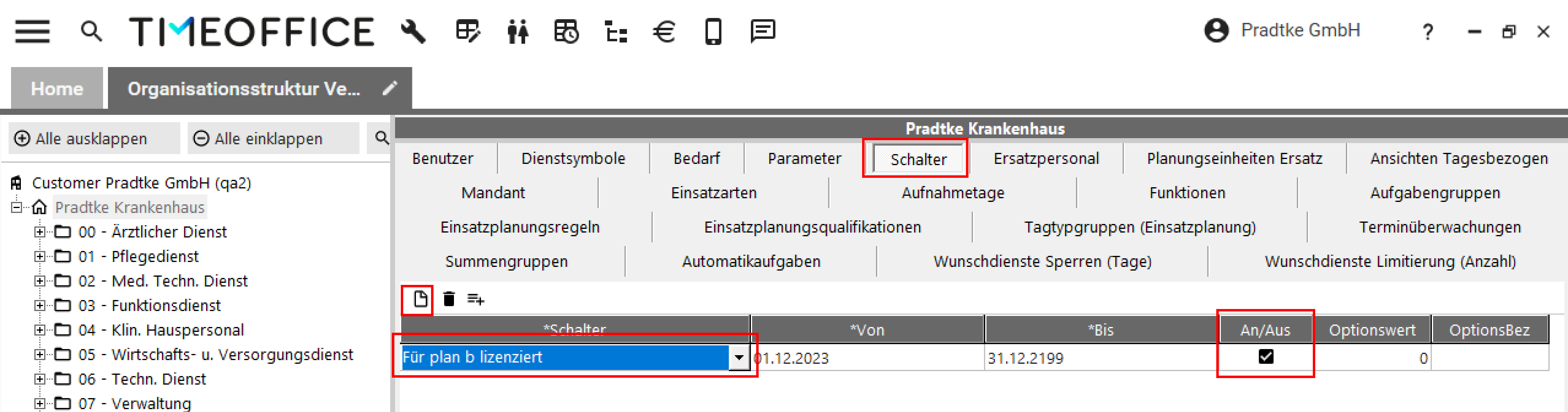Image resolution: width=1568 pixels, height=412 pixels.
Task: Open the Ansichten Tagesbezogen tab
Action: pos(1458,158)
